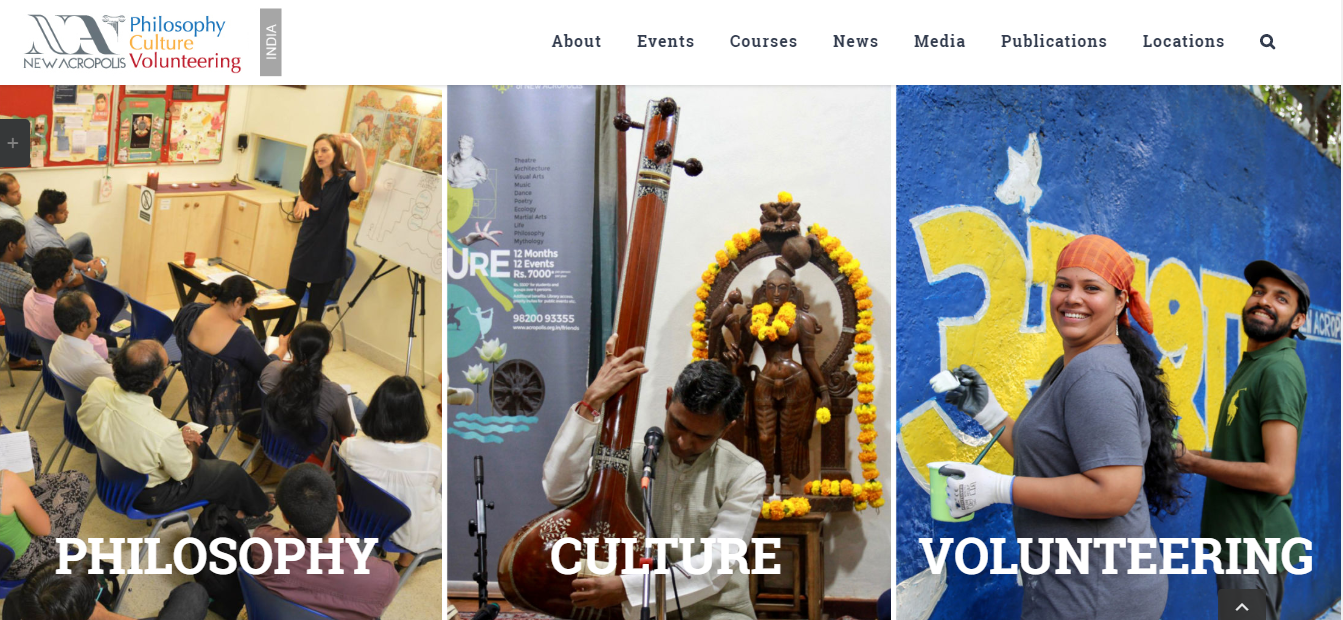Expand the plus sliding bar toggle

13,143
